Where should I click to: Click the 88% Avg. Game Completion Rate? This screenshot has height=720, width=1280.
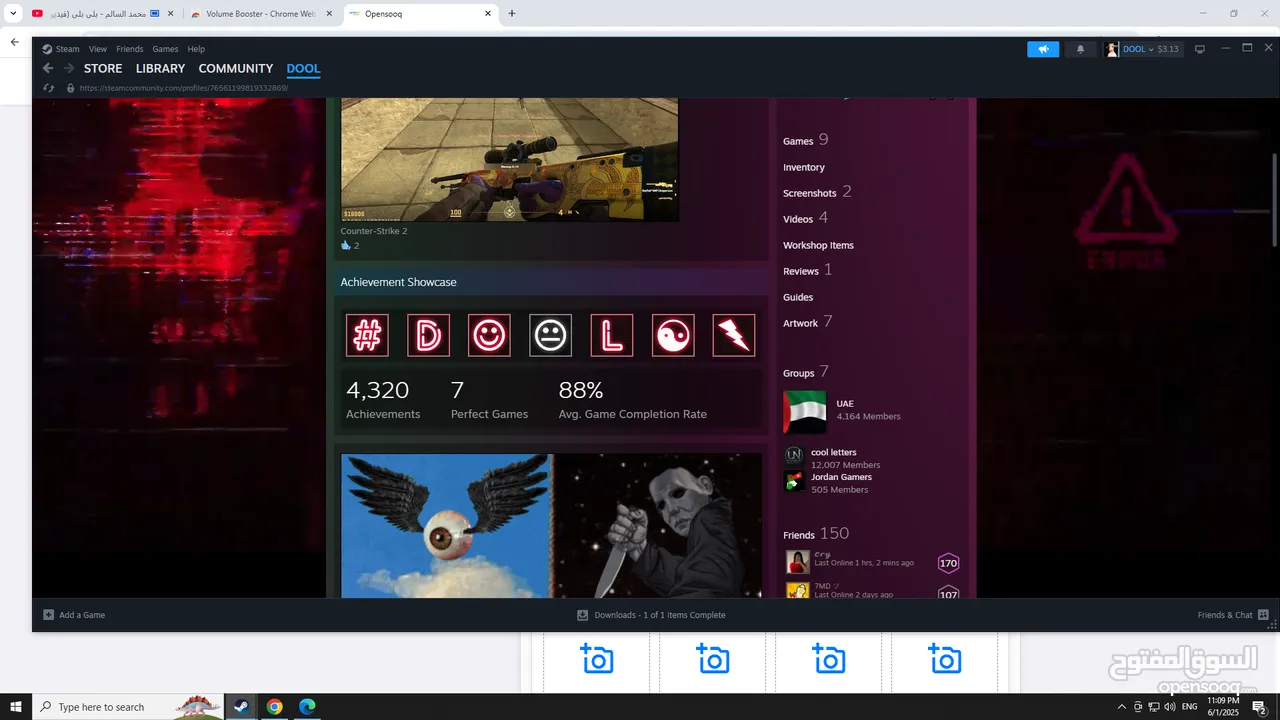tap(632, 399)
